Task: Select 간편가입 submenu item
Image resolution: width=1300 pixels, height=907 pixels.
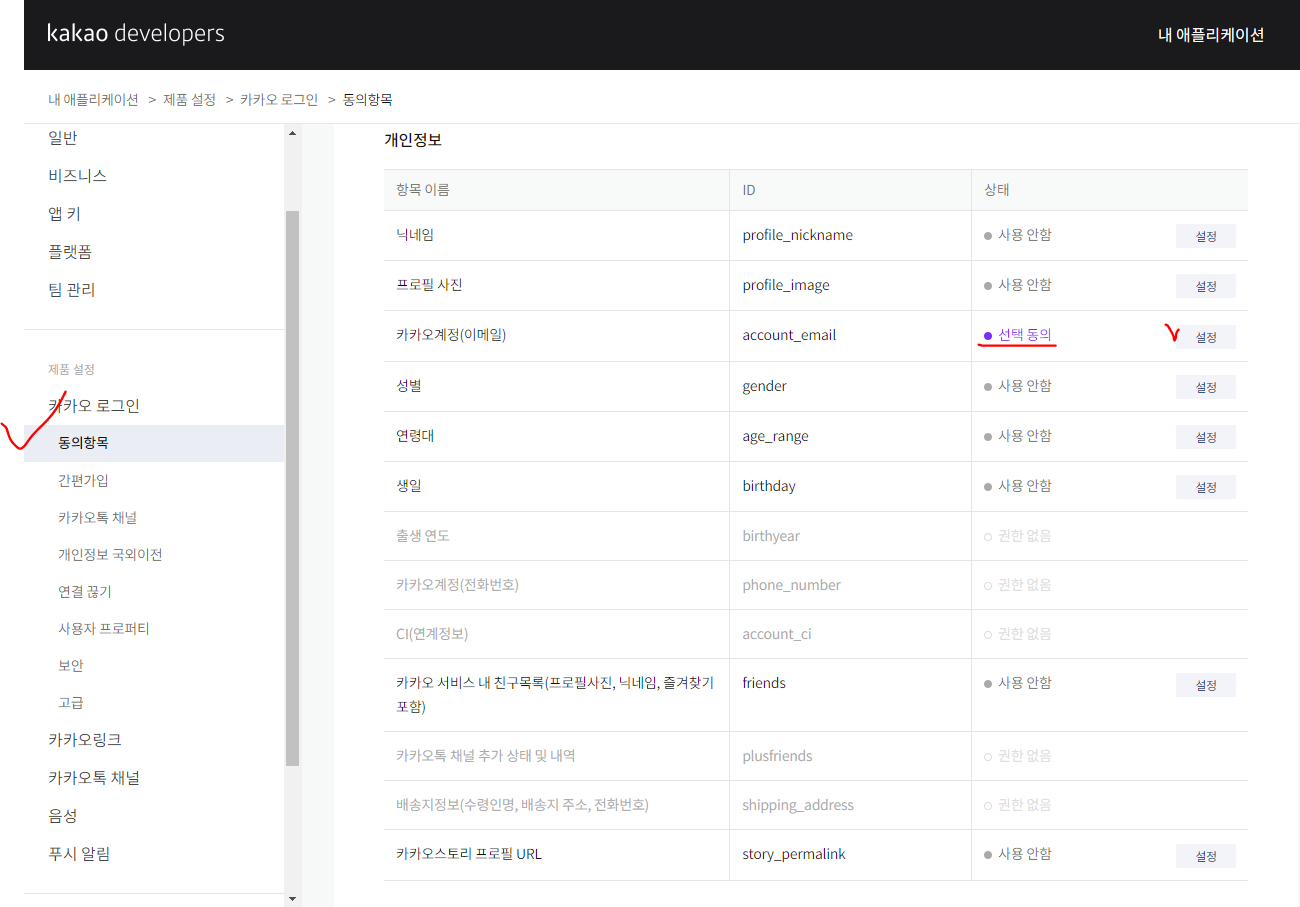Action: pos(83,481)
